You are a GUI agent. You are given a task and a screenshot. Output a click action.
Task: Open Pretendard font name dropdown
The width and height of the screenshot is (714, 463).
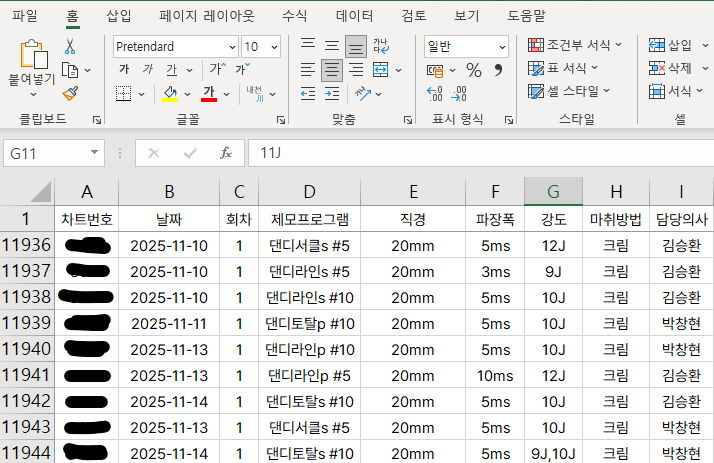click(x=232, y=47)
